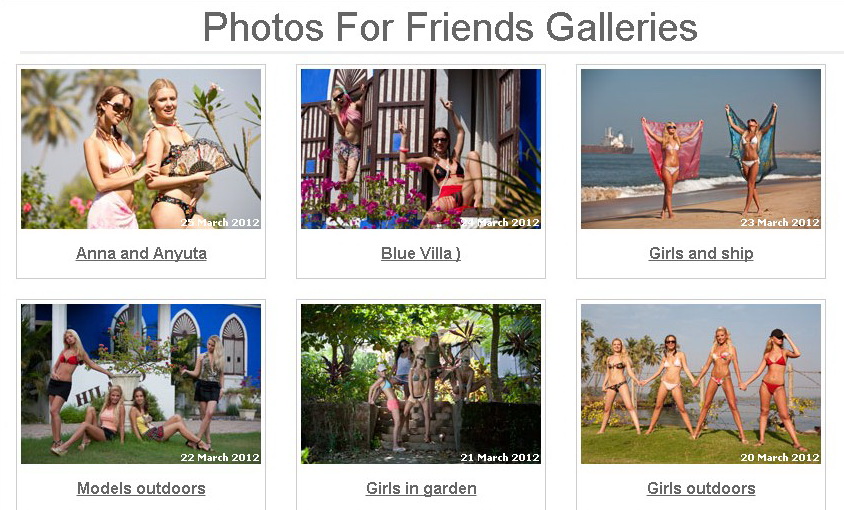Click the thumbnail of models on lawn by blue house
Screen dimensions: 844x510
141,384
